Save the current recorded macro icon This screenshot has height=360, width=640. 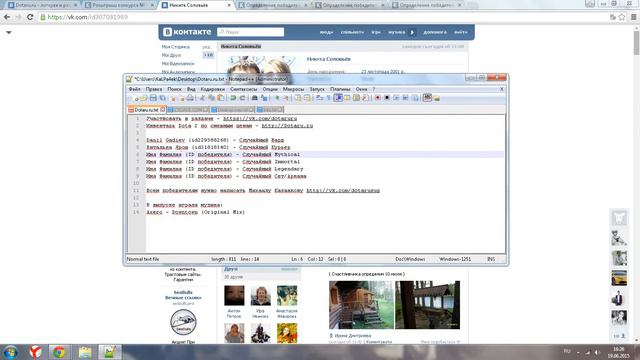[x=415, y=98]
